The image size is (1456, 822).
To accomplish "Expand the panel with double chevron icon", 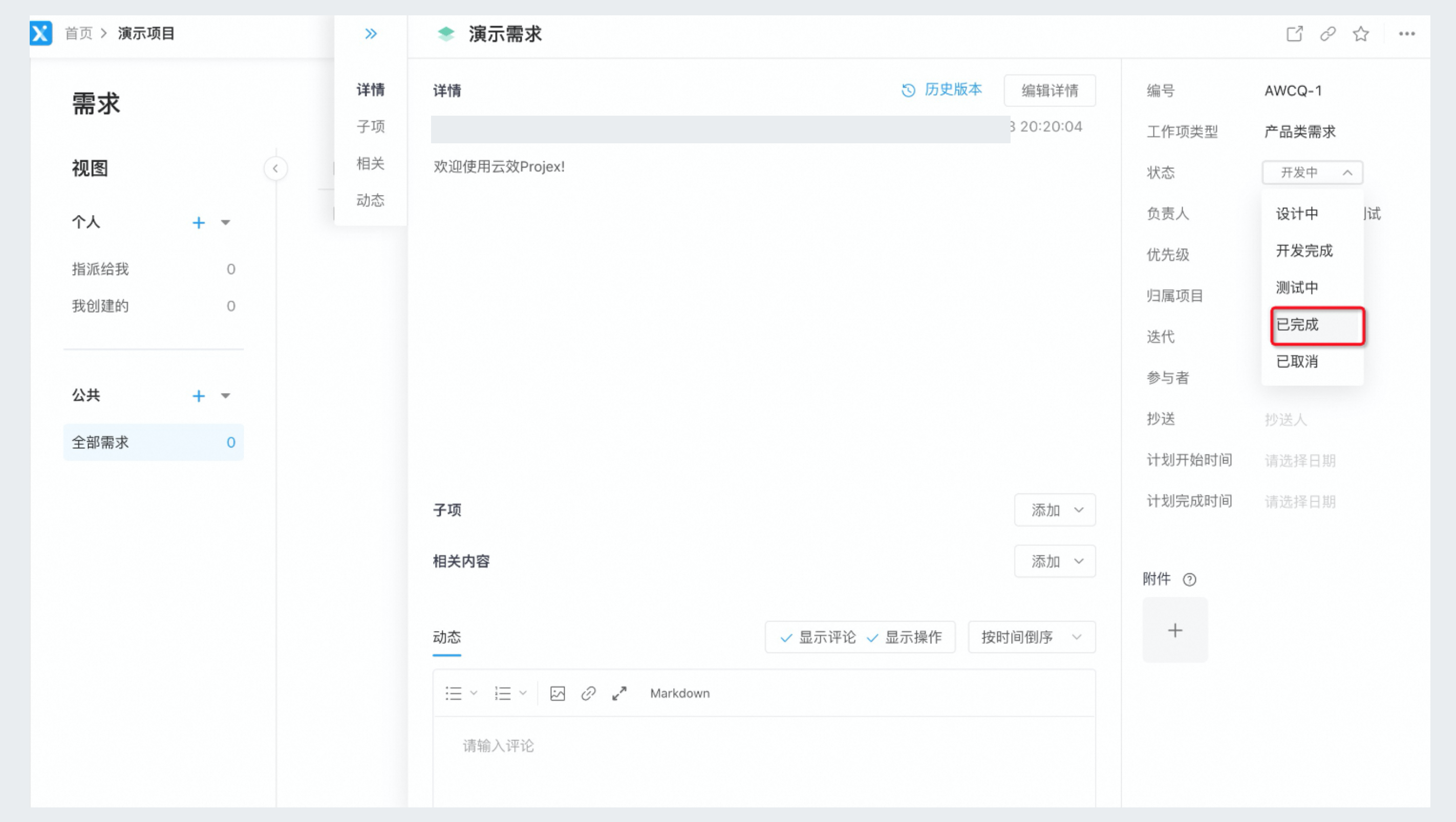I will 371,34.
